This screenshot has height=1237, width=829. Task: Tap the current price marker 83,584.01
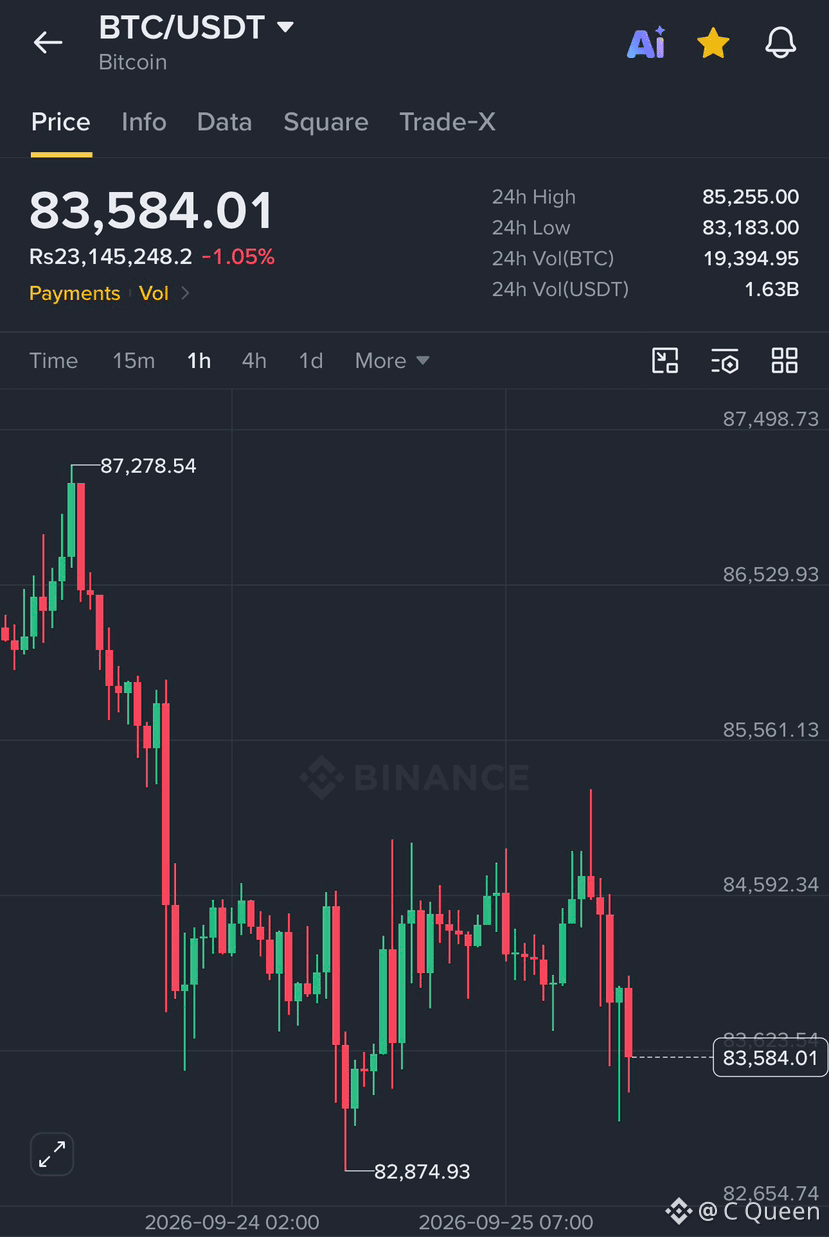770,1058
